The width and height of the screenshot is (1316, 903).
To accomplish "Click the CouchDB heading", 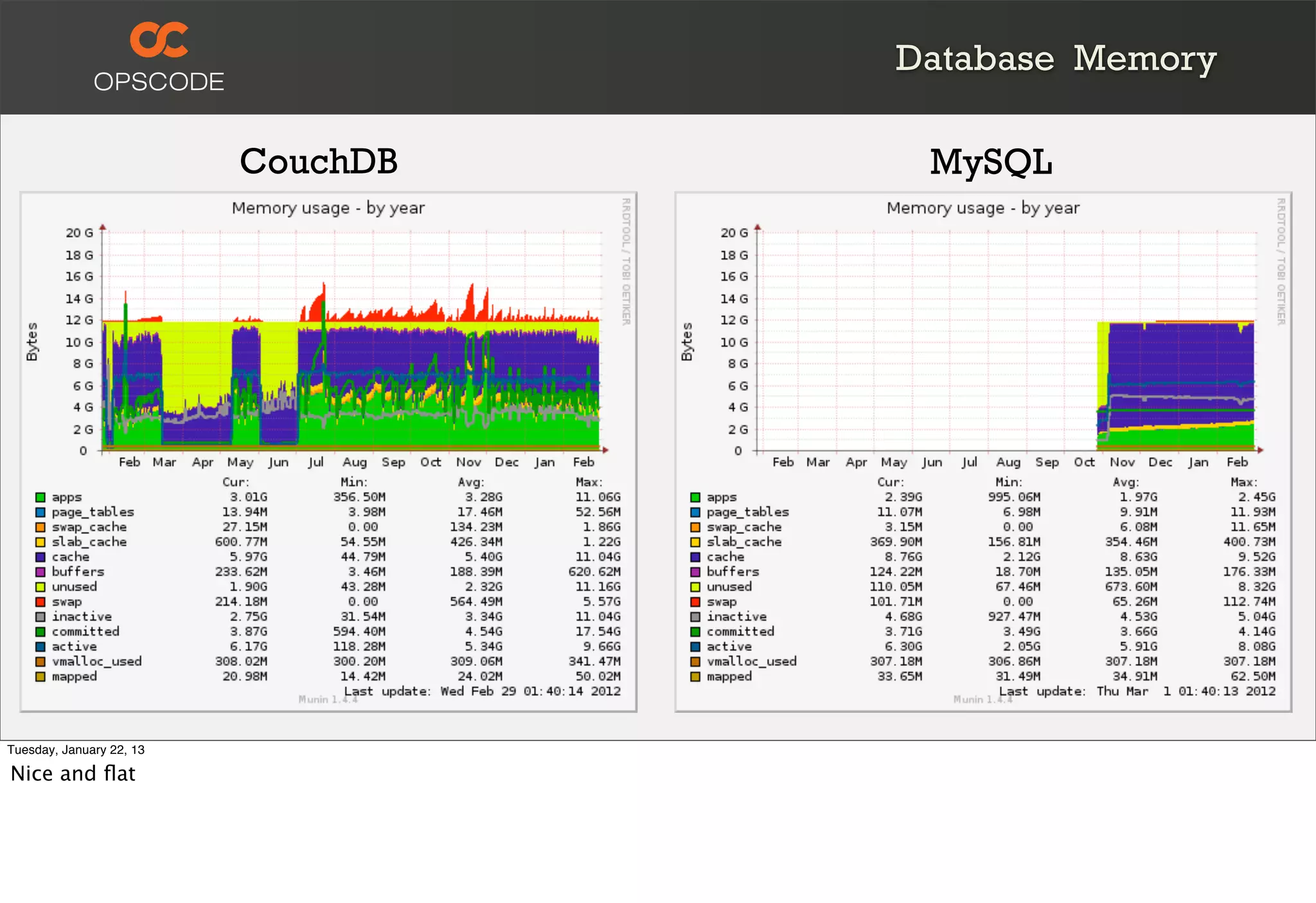I will coord(319,161).
